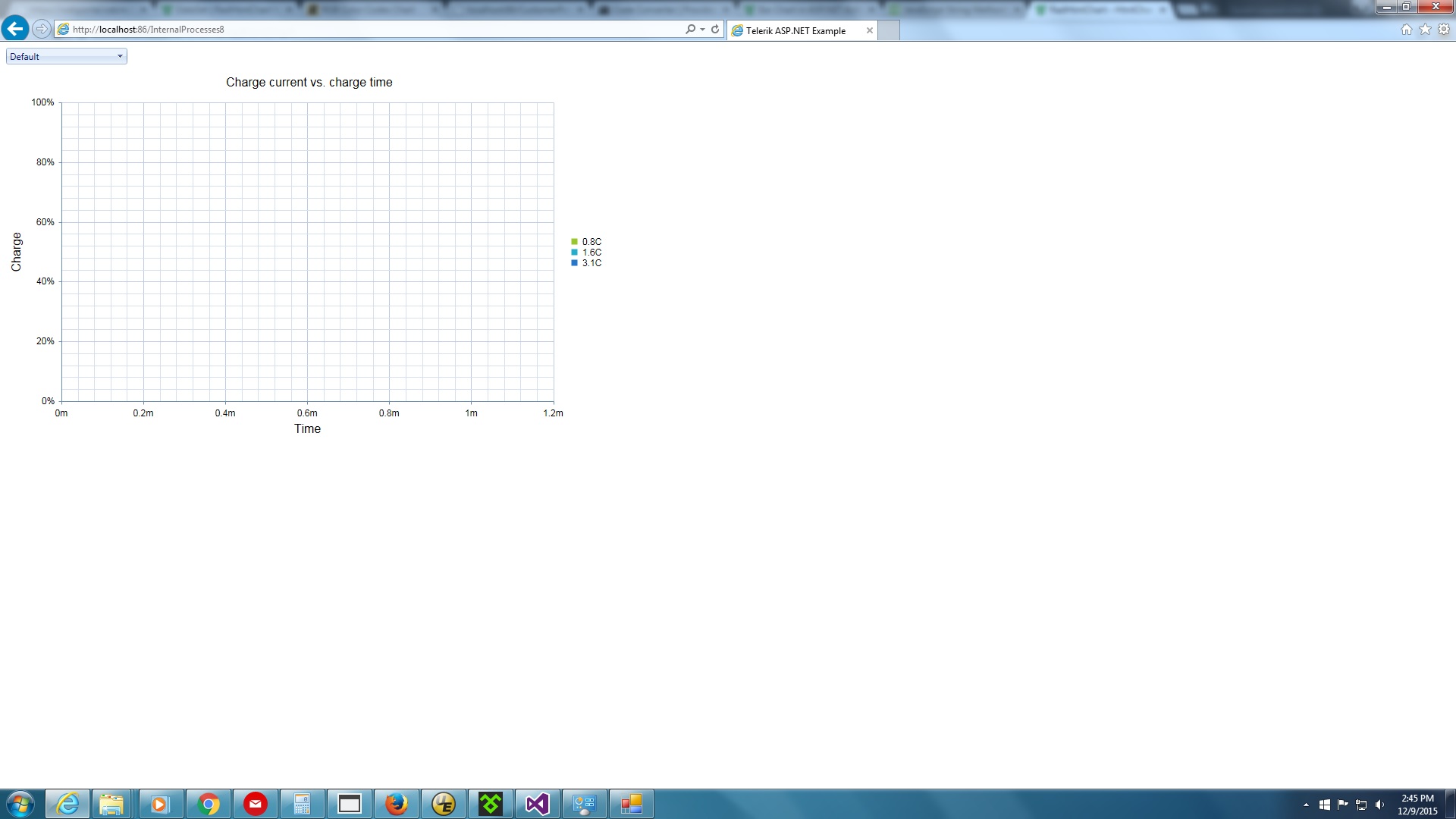
Task: Show hidden system tray icons
Action: tap(1306, 805)
